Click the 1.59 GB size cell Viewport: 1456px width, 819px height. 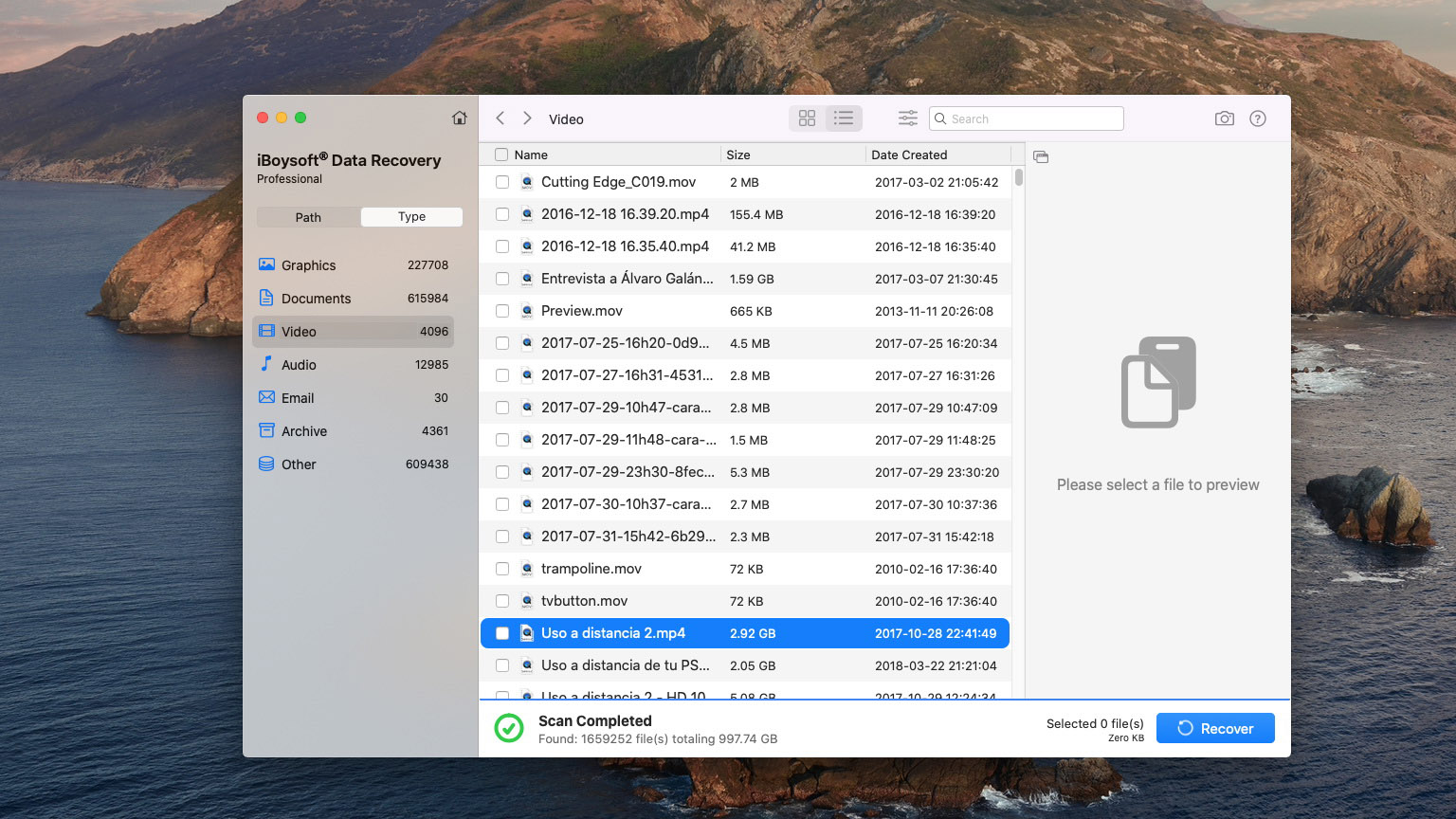click(752, 279)
